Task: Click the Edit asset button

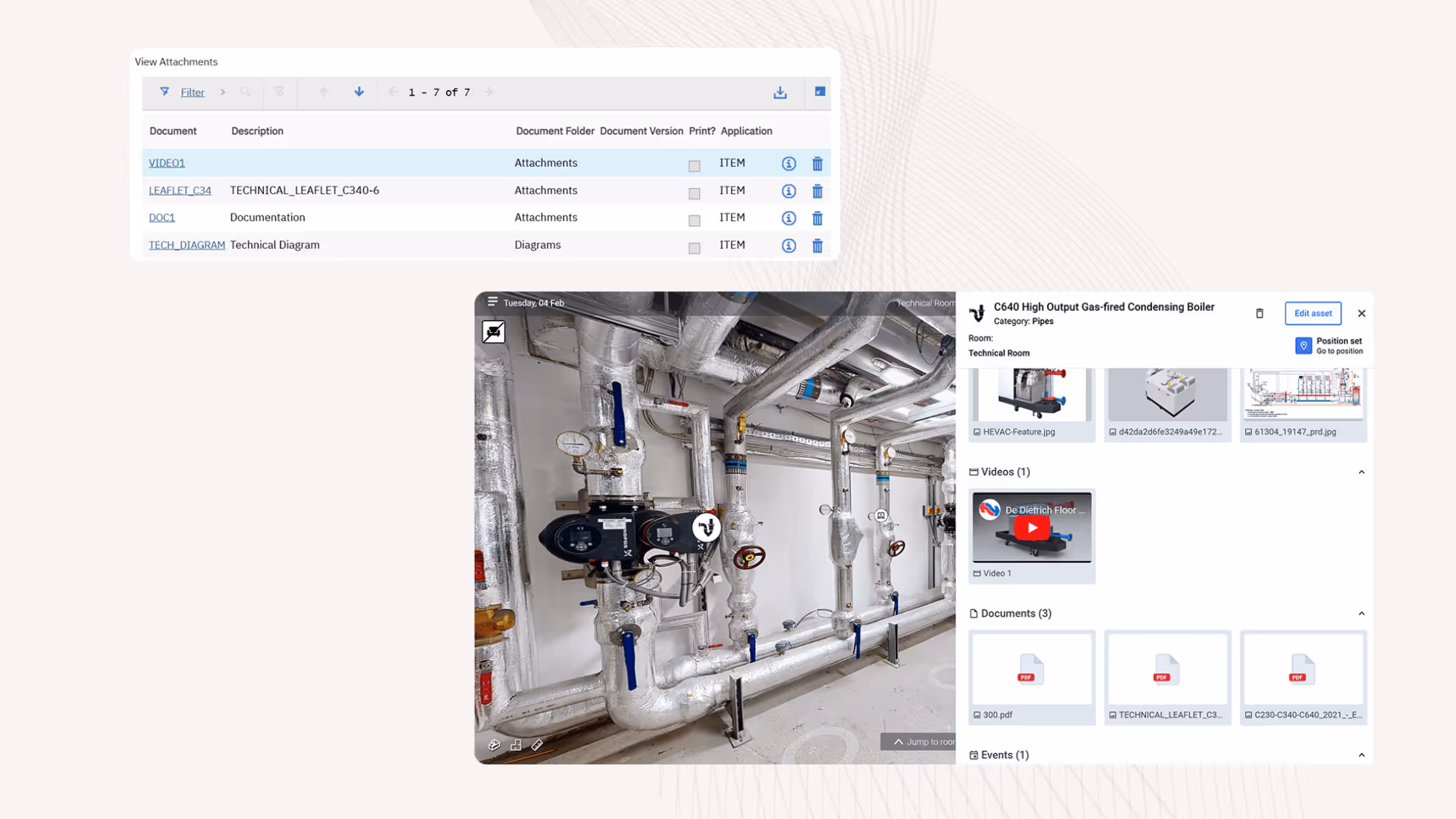Action: click(x=1313, y=313)
